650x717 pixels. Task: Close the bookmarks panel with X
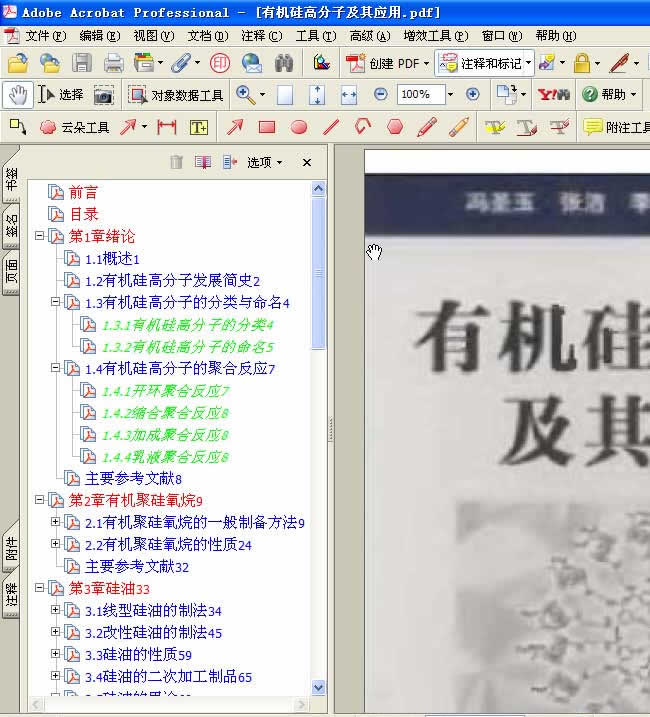point(306,162)
